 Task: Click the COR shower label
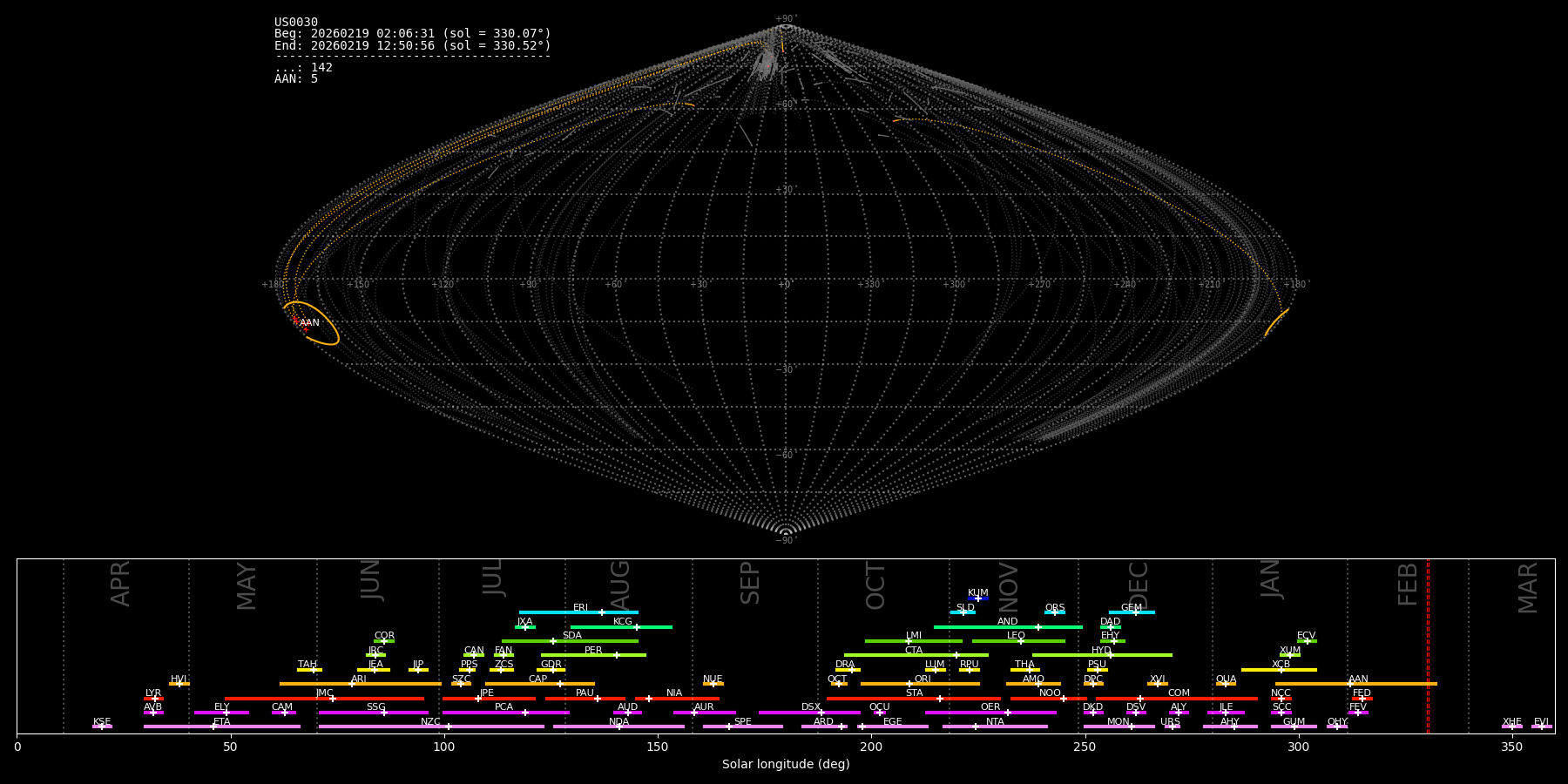pos(384,636)
